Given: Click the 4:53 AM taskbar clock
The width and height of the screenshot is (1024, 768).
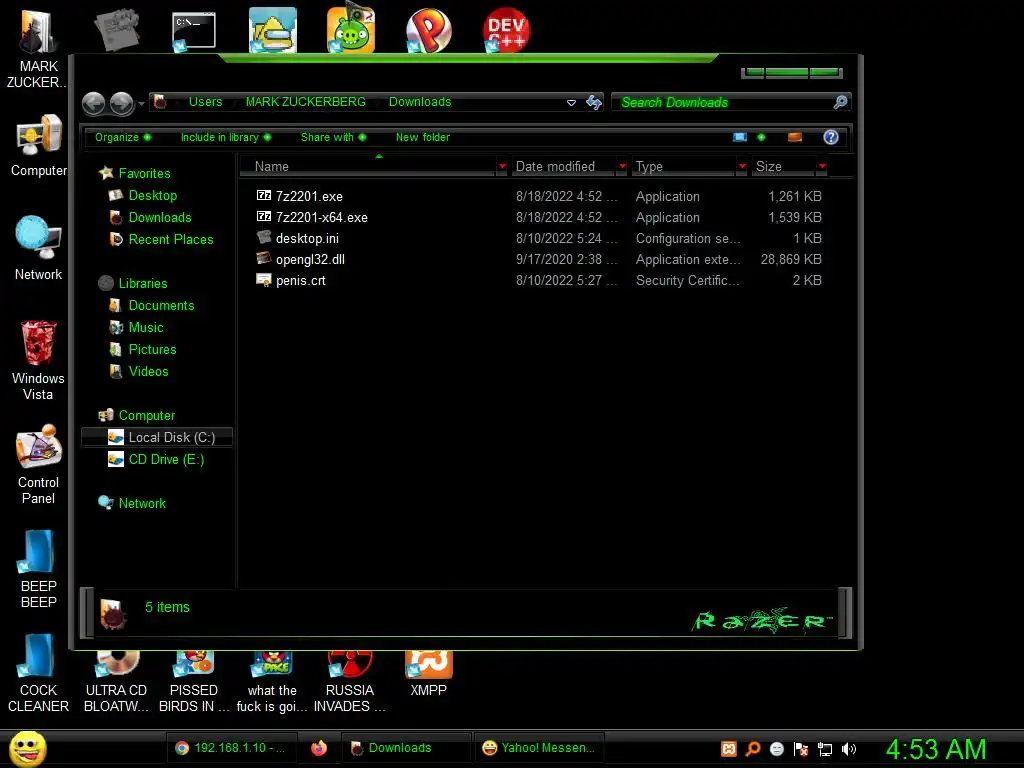Looking at the screenshot, I should (935, 749).
